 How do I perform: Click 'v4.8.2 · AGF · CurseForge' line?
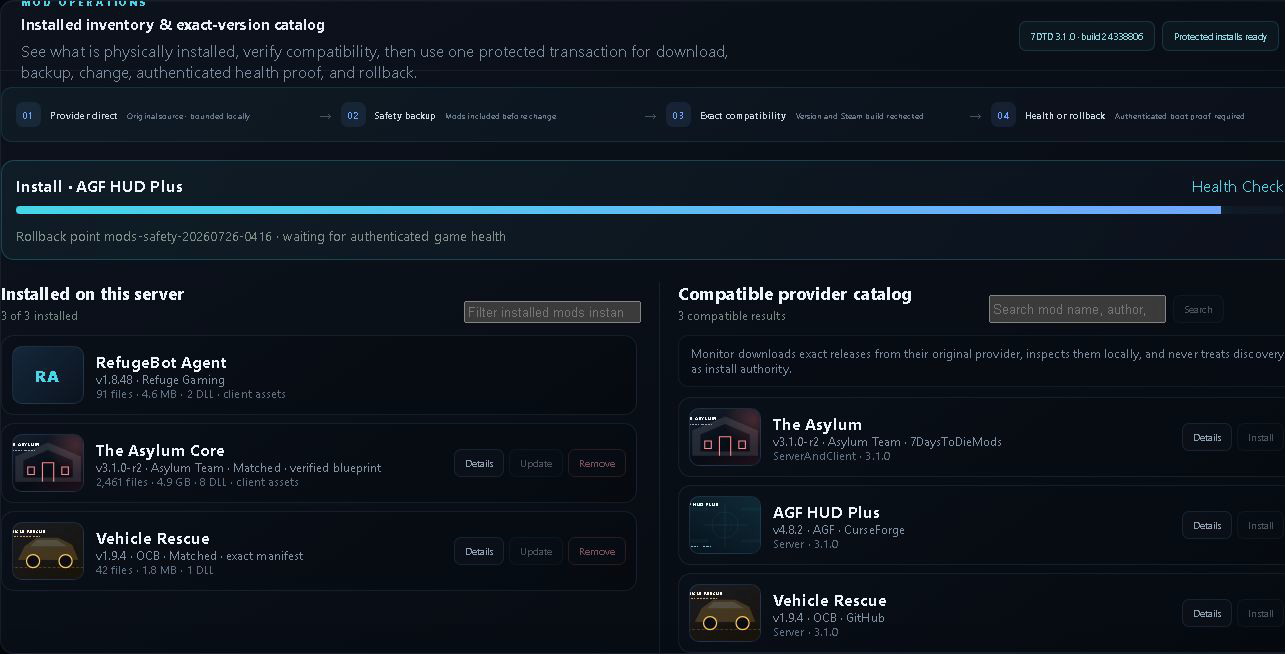click(839, 530)
